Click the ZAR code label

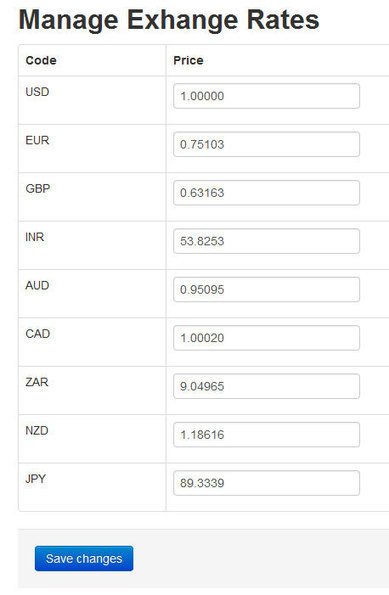pyautogui.click(x=37, y=382)
